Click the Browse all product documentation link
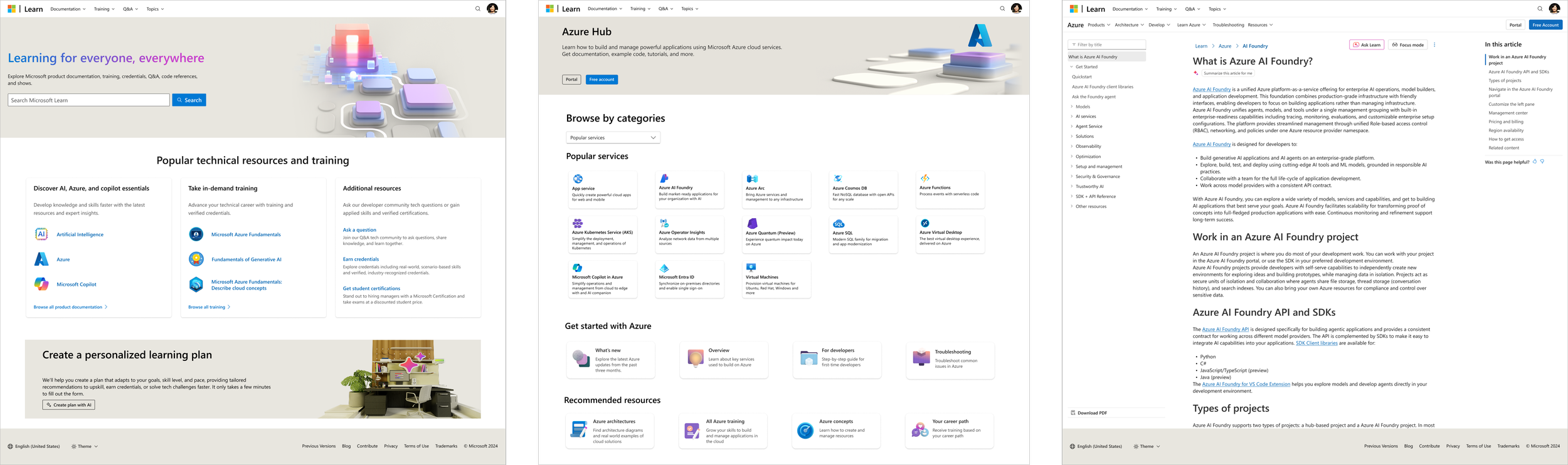 coord(70,307)
